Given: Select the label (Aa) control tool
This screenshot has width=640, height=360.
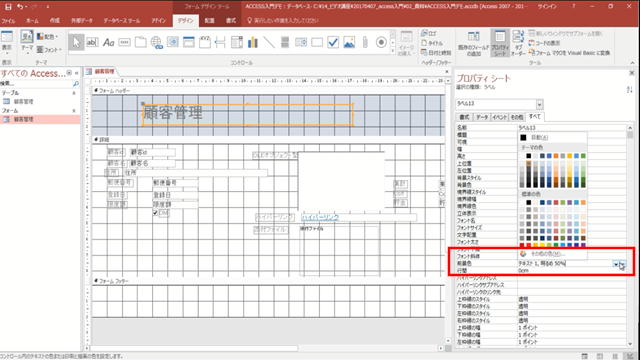Looking at the screenshot, I should (108, 42).
